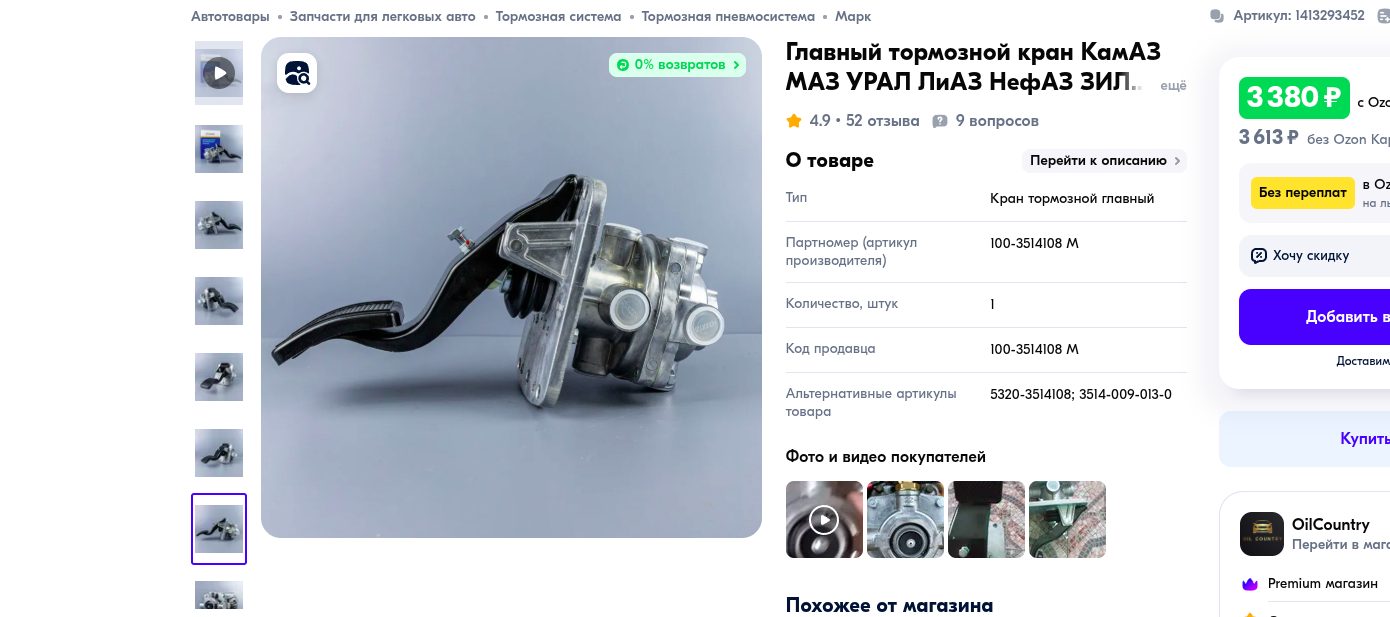Open the similar image search icon

(x=297, y=73)
